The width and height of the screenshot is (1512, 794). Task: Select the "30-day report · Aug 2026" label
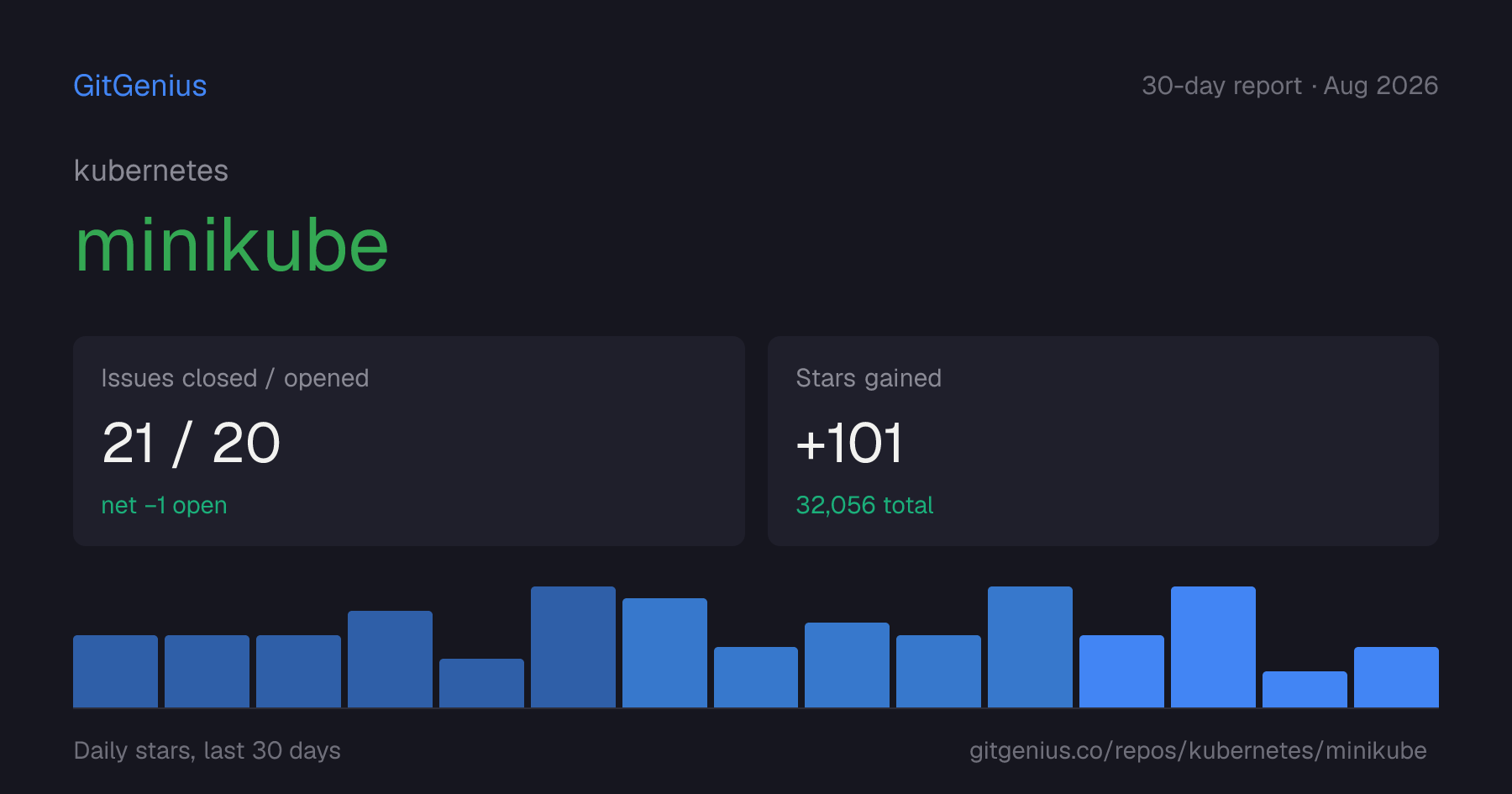[1289, 86]
